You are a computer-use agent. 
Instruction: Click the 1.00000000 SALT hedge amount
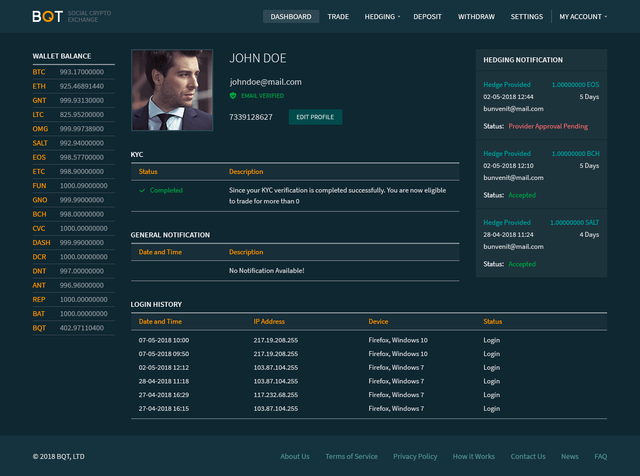(x=575, y=222)
